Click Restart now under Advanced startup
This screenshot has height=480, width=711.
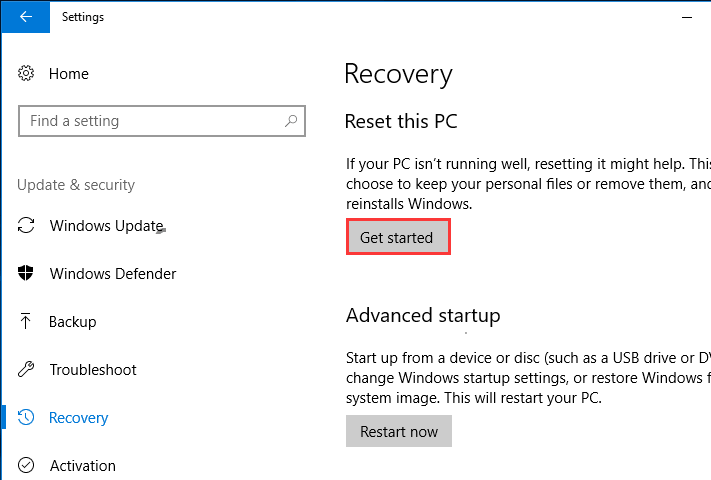(398, 432)
